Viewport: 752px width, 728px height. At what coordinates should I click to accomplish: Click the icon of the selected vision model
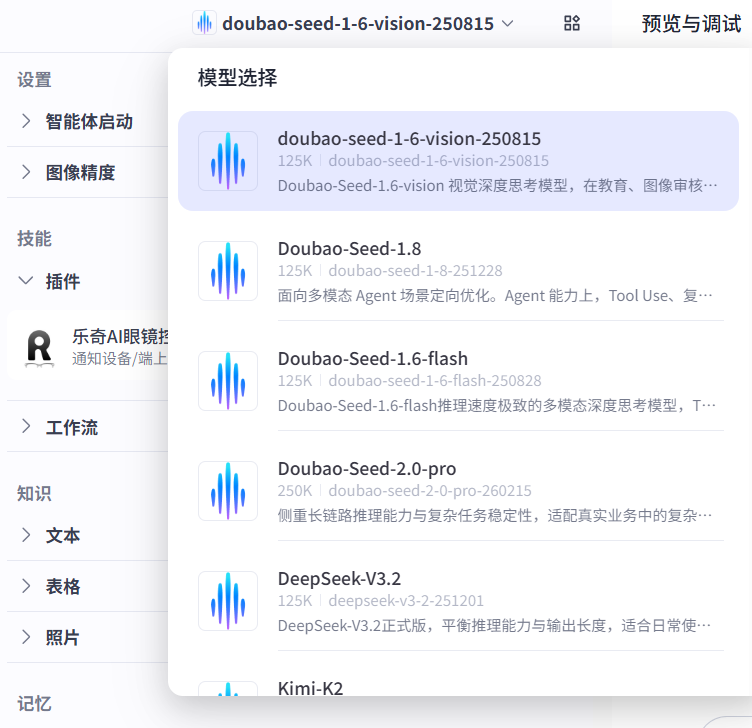[228, 161]
